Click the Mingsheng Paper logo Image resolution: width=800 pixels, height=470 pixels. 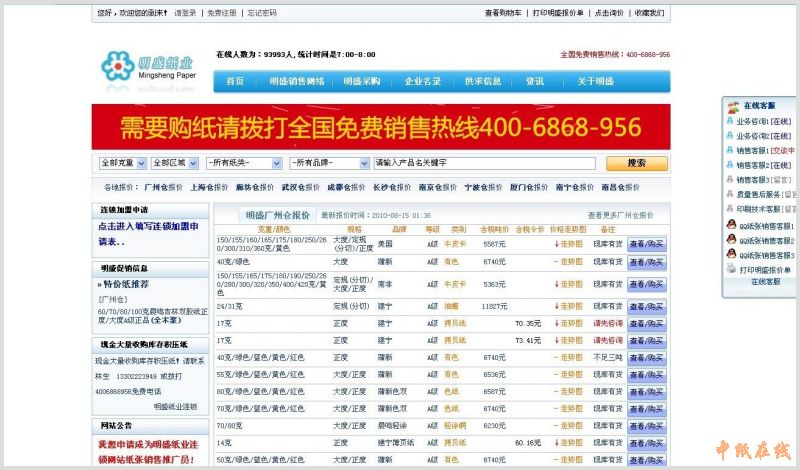click(148, 69)
